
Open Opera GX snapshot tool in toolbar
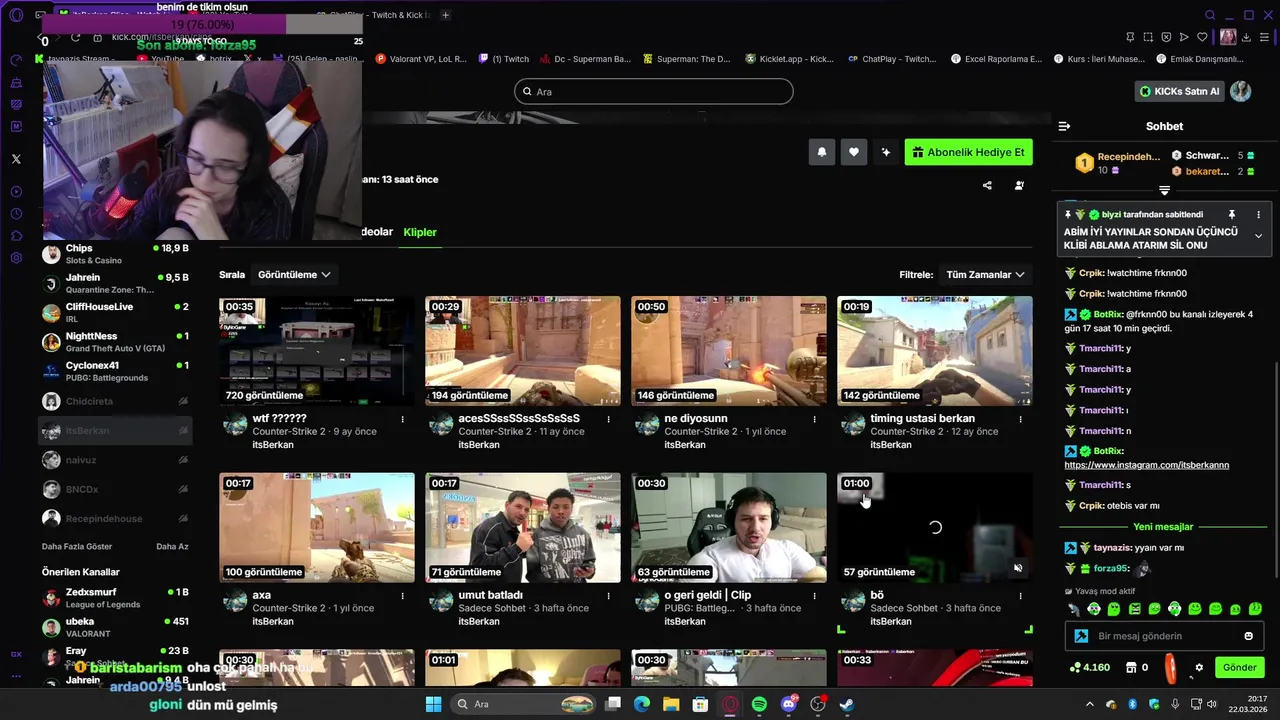[x=1146, y=37]
